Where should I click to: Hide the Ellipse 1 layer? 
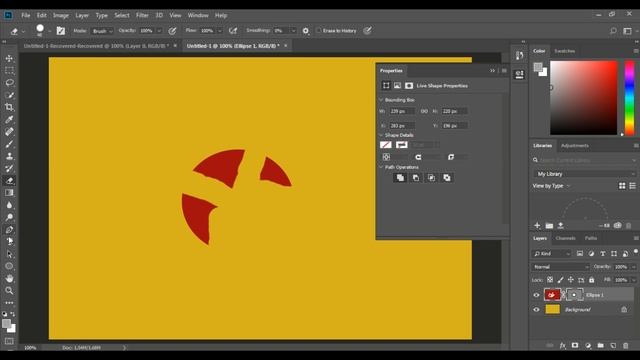(x=536, y=295)
